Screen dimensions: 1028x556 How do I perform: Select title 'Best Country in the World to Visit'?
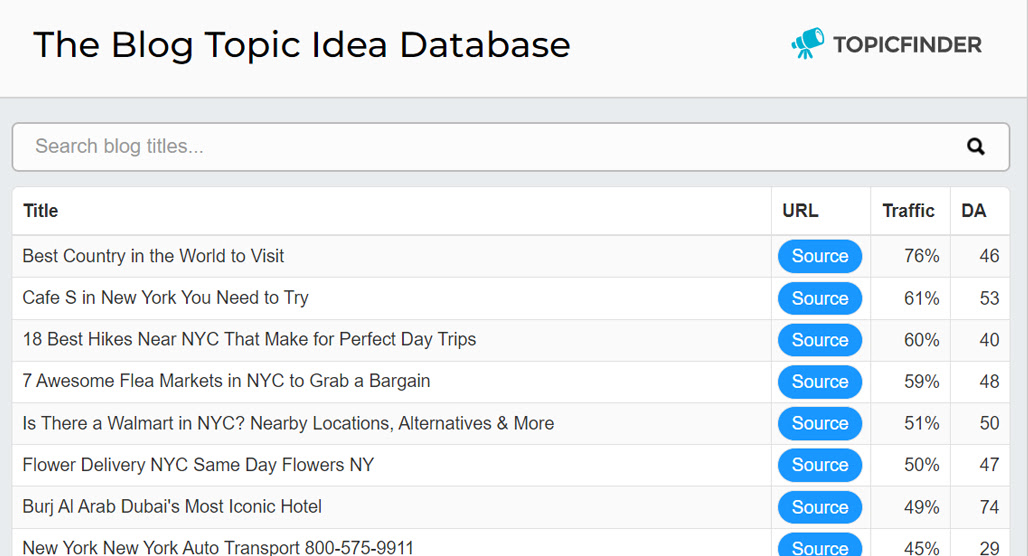pyautogui.click(x=153, y=256)
